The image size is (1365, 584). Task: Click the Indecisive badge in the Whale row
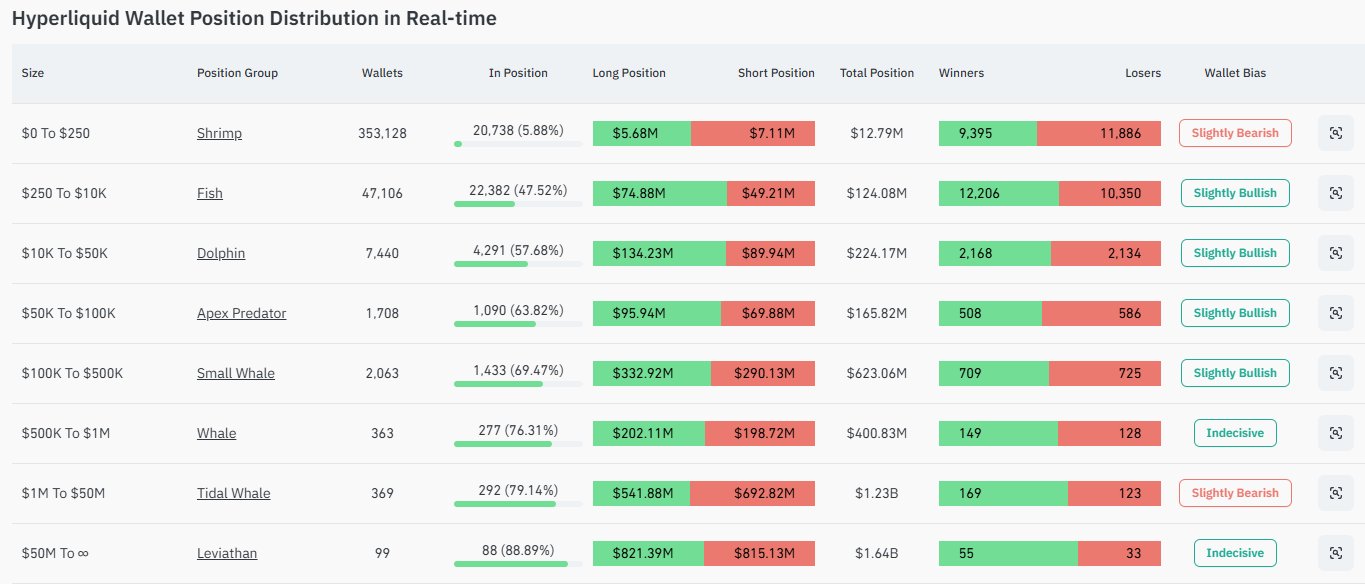pyautogui.click(x=1235, y=433)
